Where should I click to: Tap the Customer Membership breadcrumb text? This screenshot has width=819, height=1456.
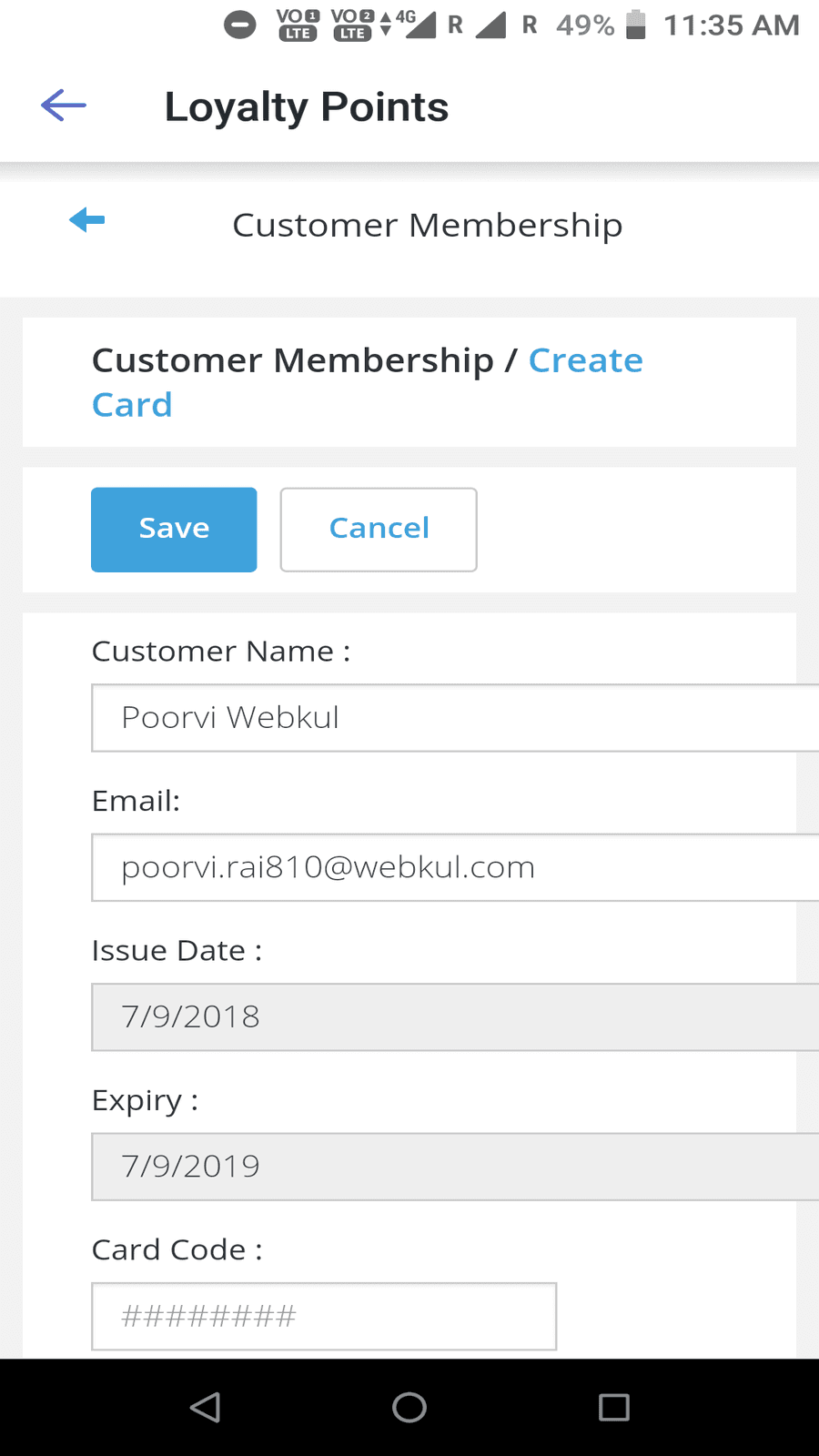coord(292,361)
